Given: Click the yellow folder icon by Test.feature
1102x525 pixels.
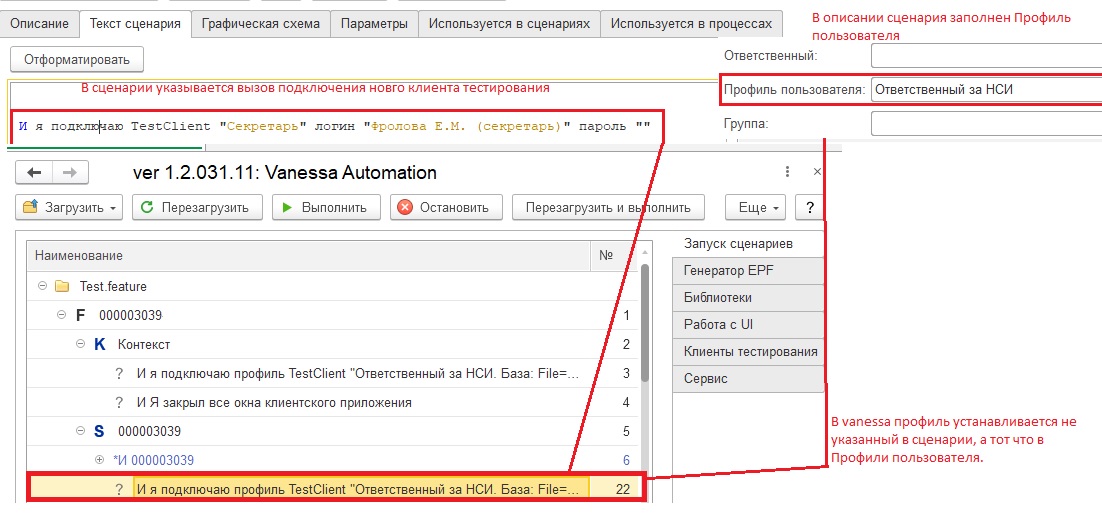Looking at the screenshot, I should coord(62,286).
